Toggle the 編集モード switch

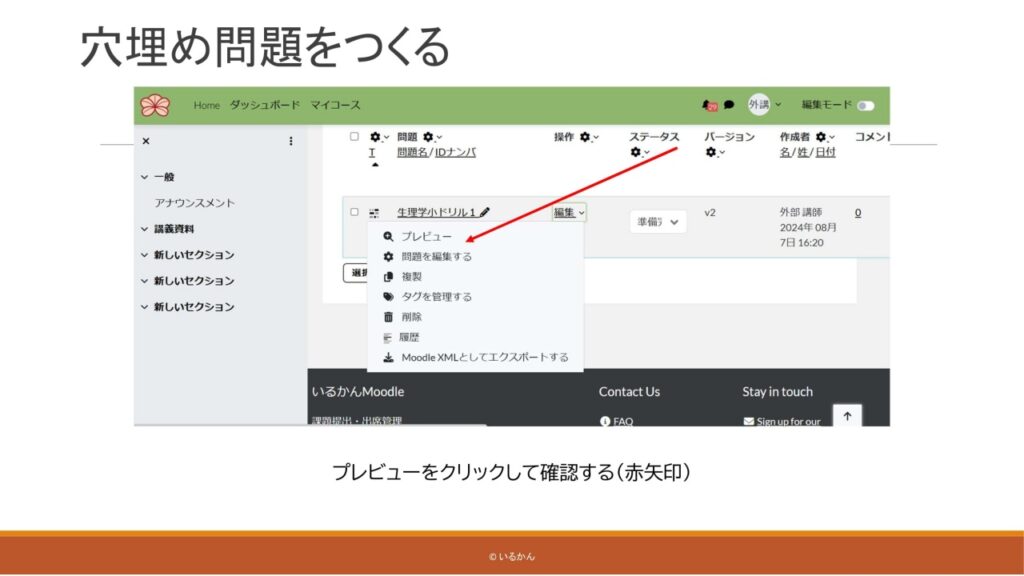(864, 105)
